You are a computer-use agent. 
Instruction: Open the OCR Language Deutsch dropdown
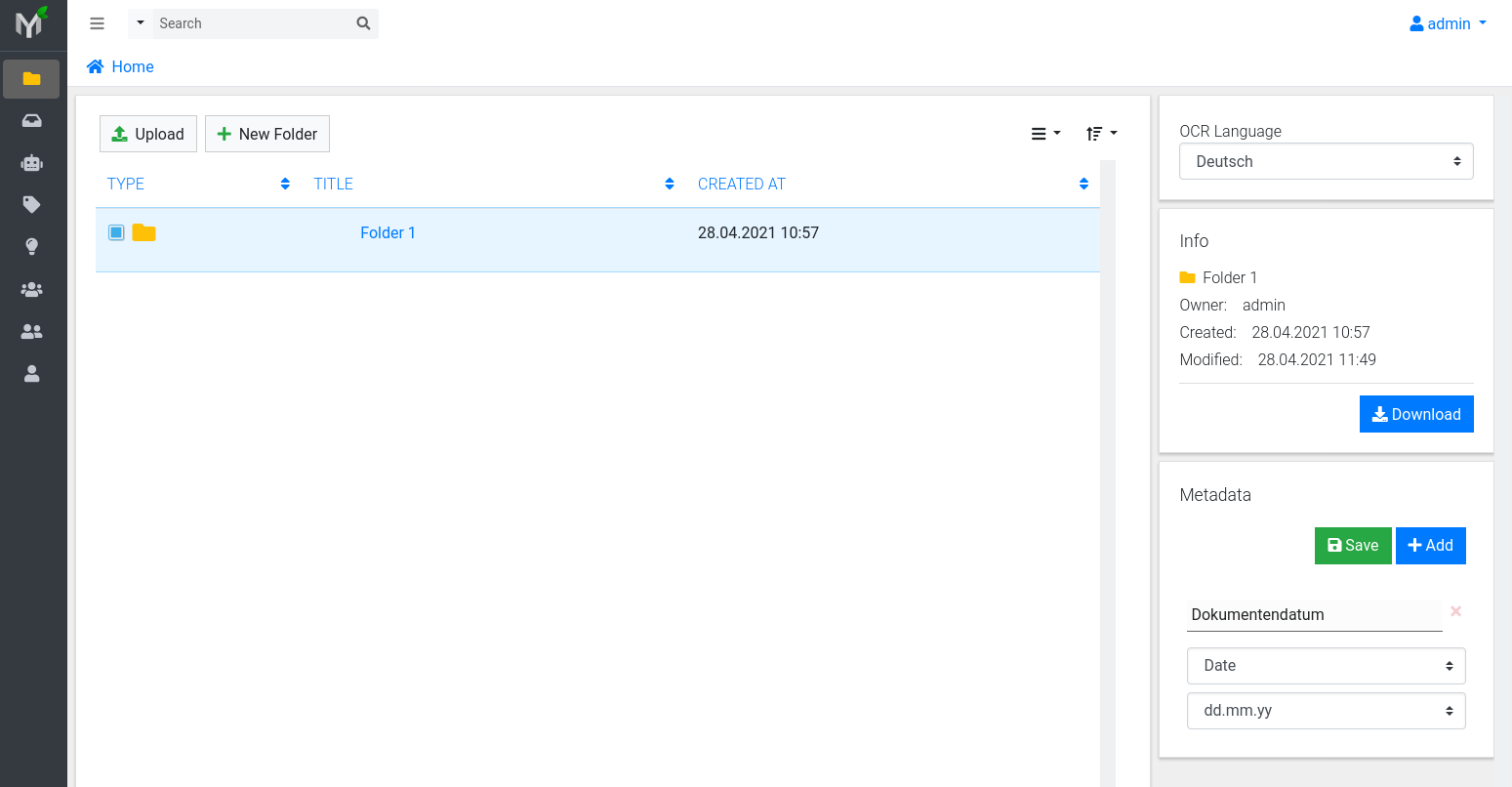click(1327, 162)
